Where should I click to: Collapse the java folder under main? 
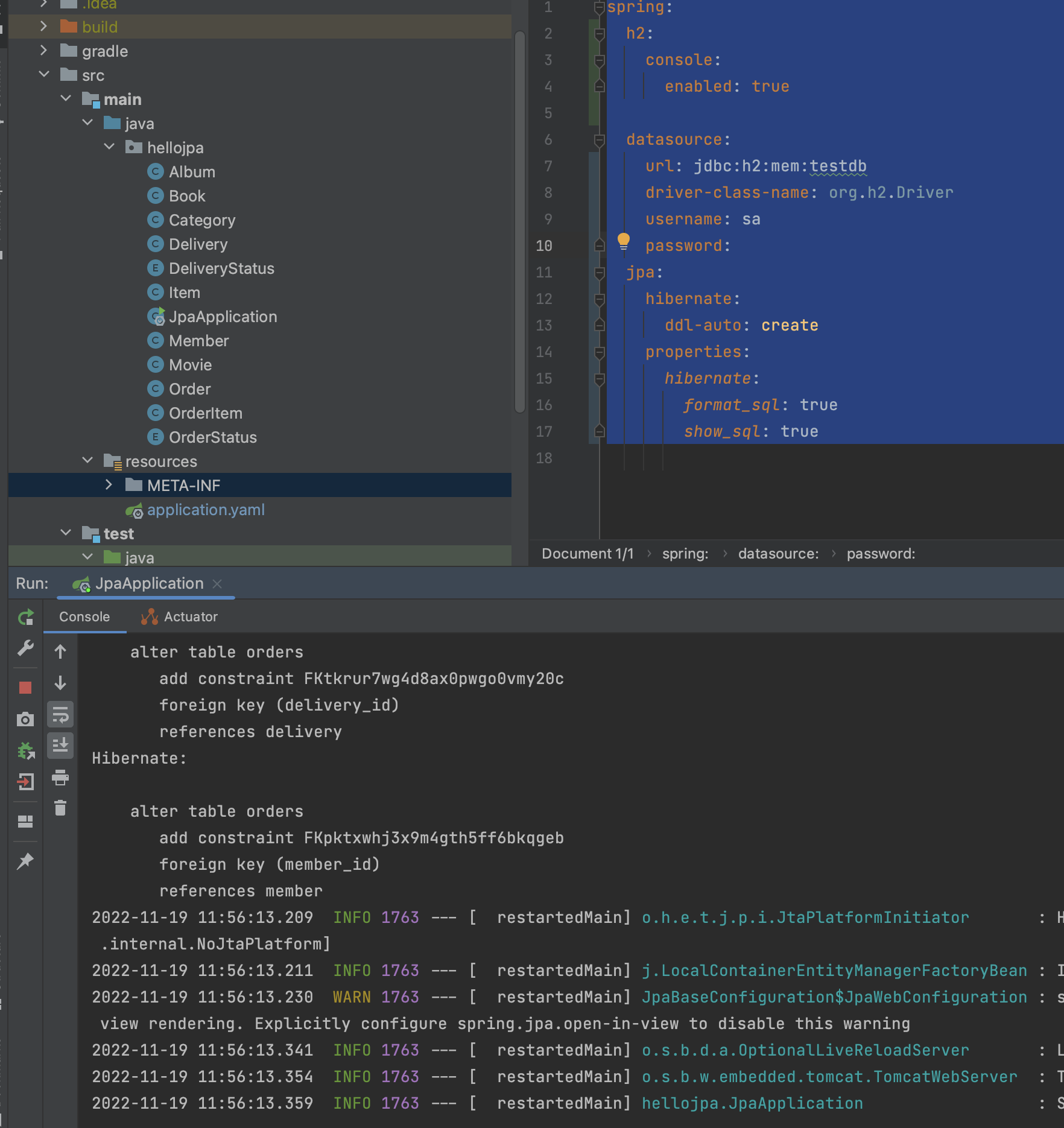tap(87, 123)
